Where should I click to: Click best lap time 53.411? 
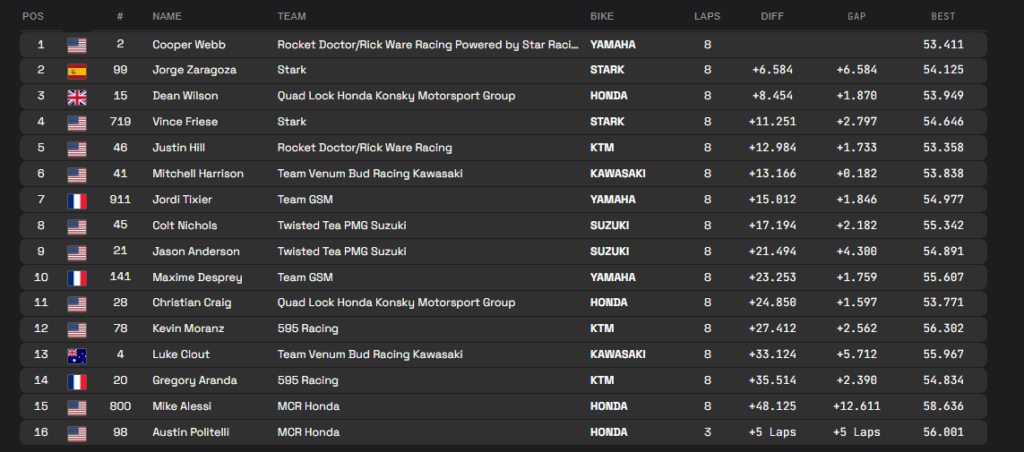pyautogui.click(x=943, y=44)
